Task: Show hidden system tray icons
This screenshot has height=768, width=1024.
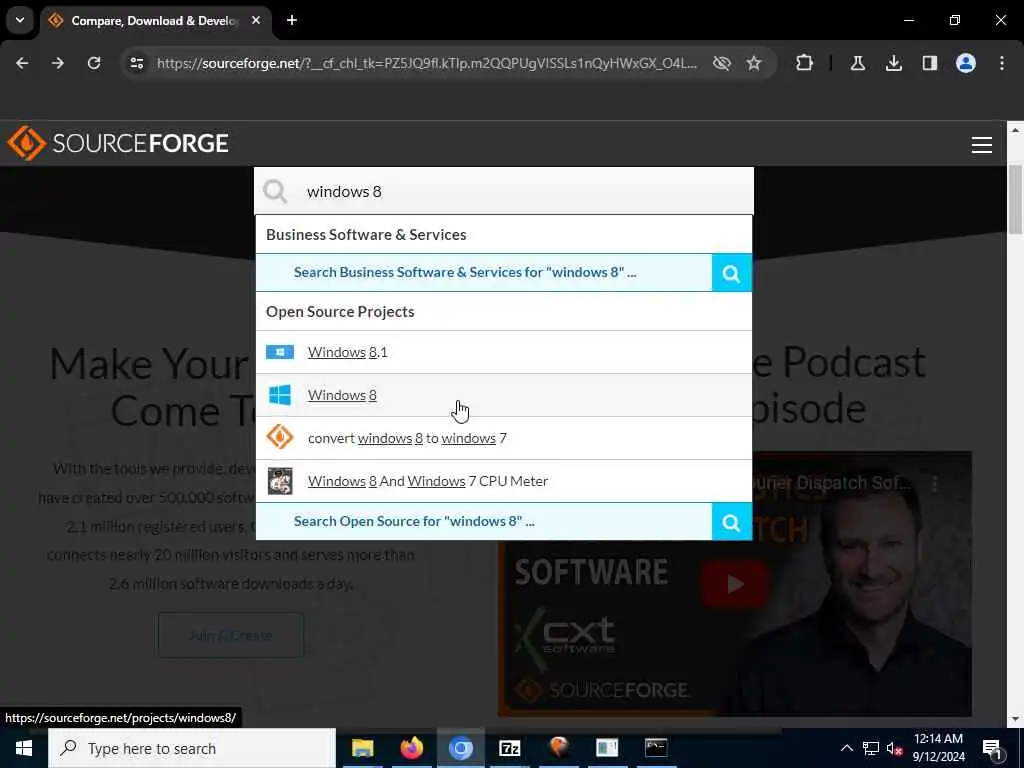Action: (x=846, y=748)
